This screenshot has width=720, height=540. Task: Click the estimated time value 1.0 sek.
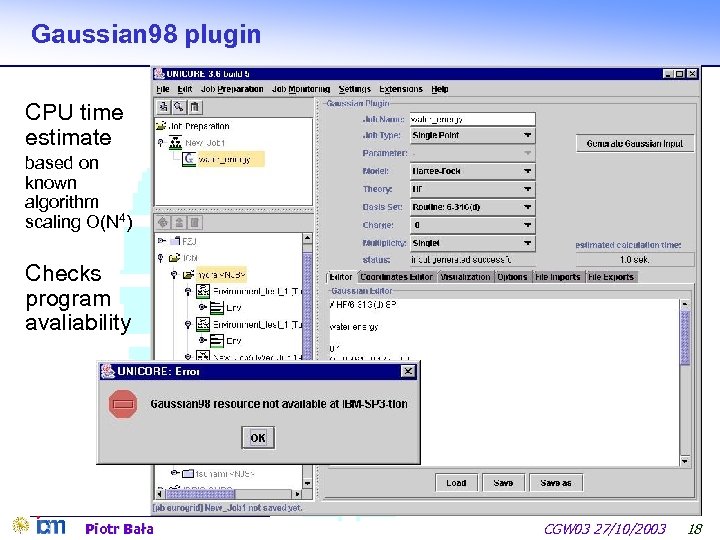[x=635, y=259]
